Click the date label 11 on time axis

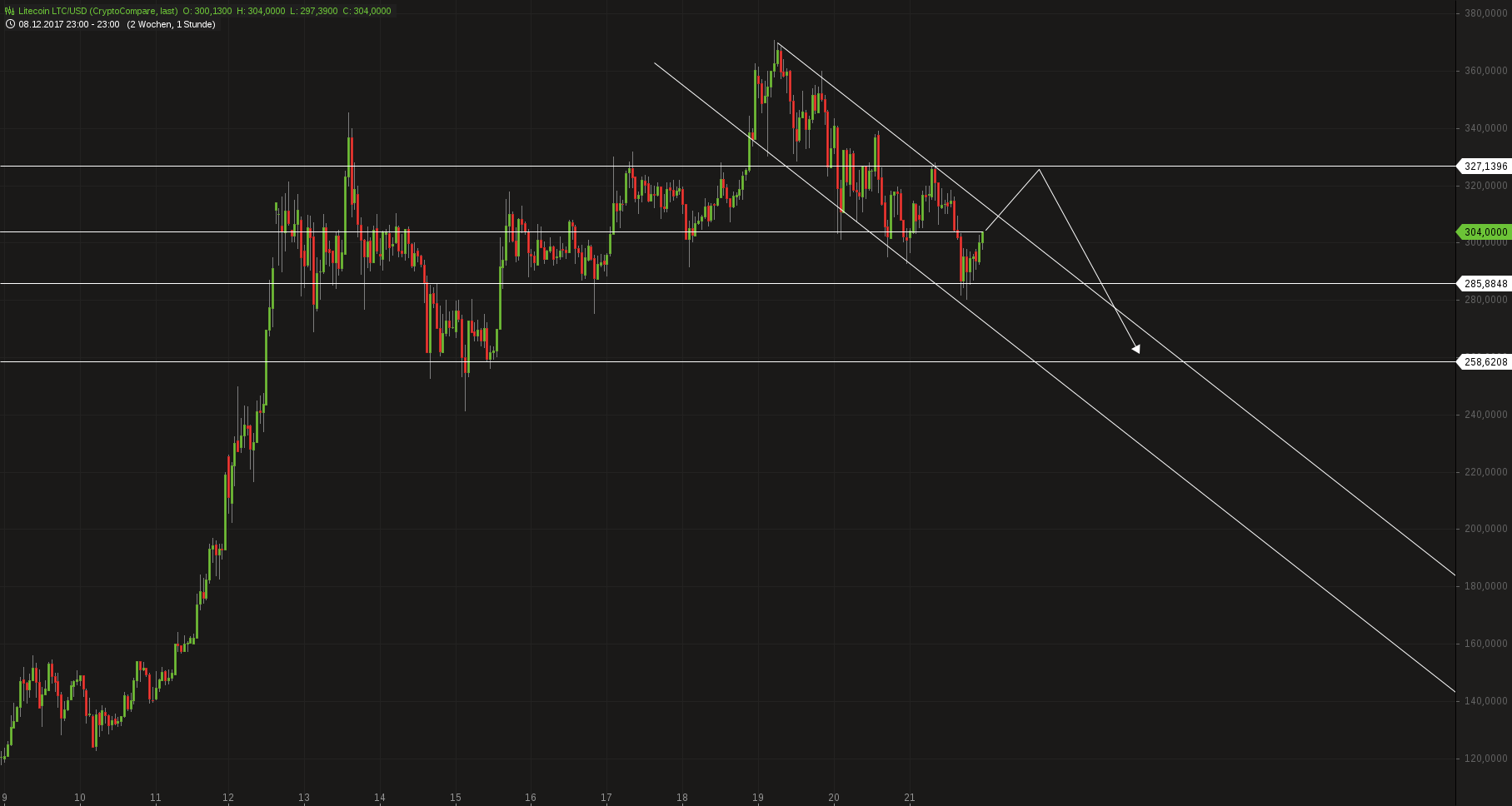(156, 798)
